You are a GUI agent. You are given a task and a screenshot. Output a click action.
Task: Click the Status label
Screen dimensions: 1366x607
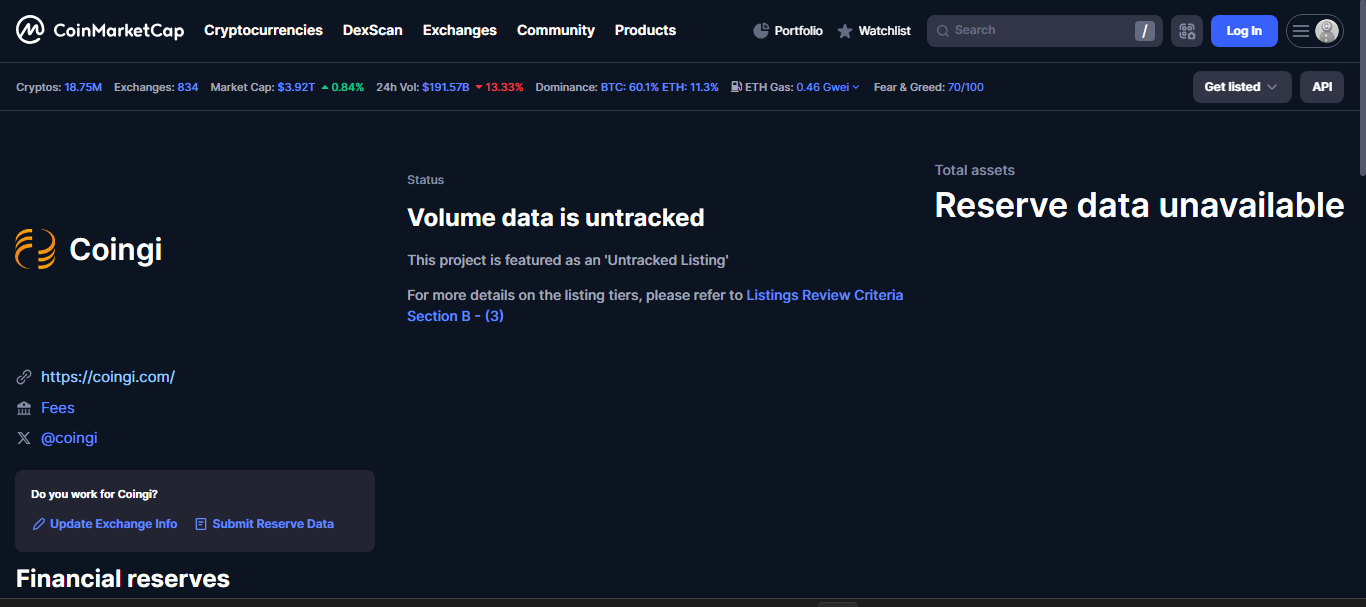pyautogui.click(x=426, y=180)
